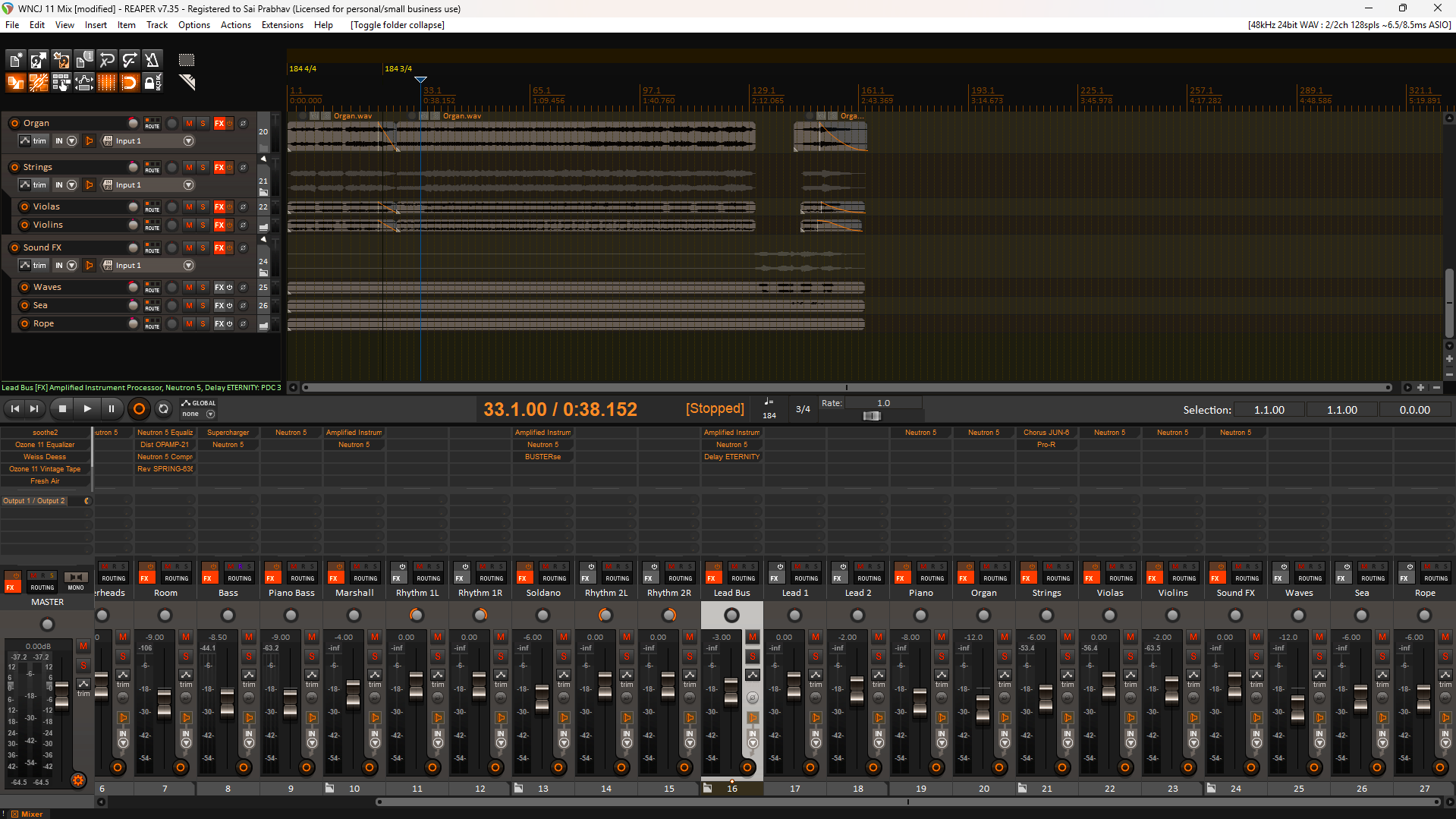Solo the Strings track
1456x819 pixels.
[203, 167]
